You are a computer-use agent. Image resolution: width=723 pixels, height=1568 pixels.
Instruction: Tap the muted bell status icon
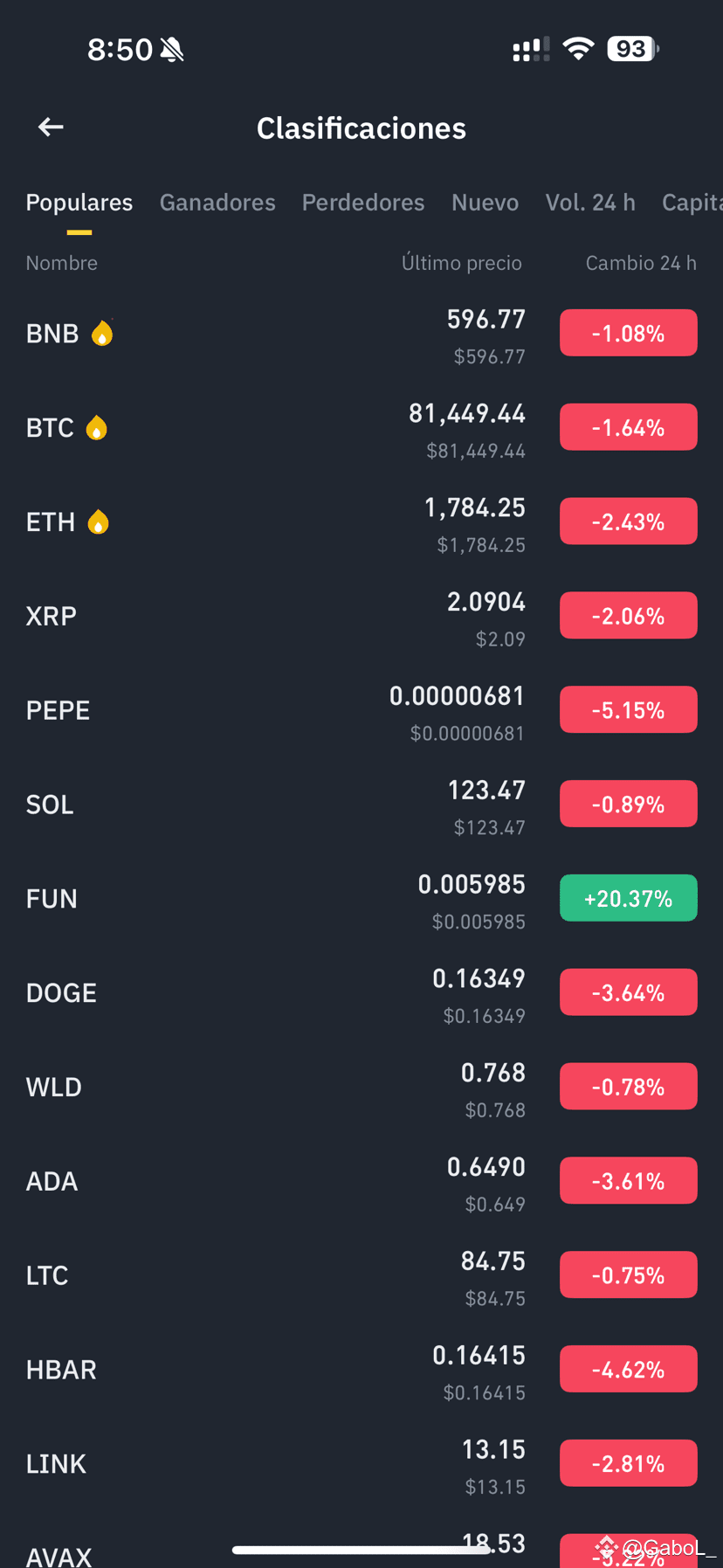(x=172, y=50)
